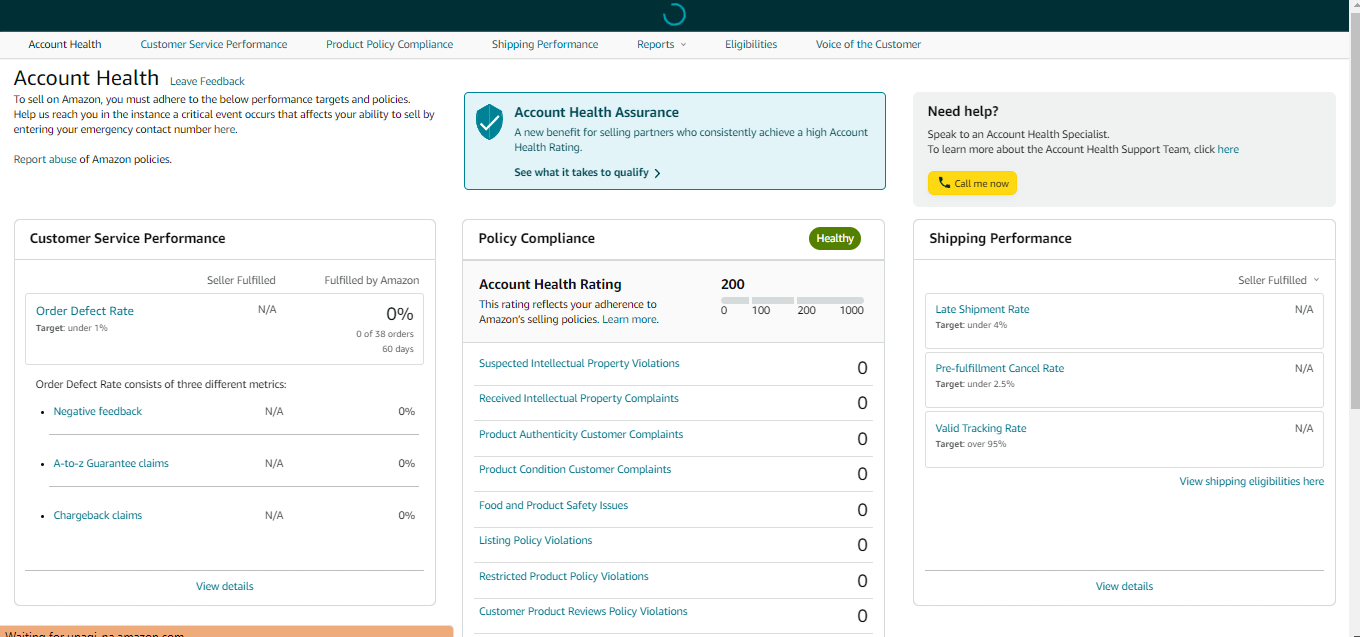Image resolution: width=1360 pixels, height=637 pixels.
Task: Open the Negative feedback metric link
Action: [x=98, y=411]
